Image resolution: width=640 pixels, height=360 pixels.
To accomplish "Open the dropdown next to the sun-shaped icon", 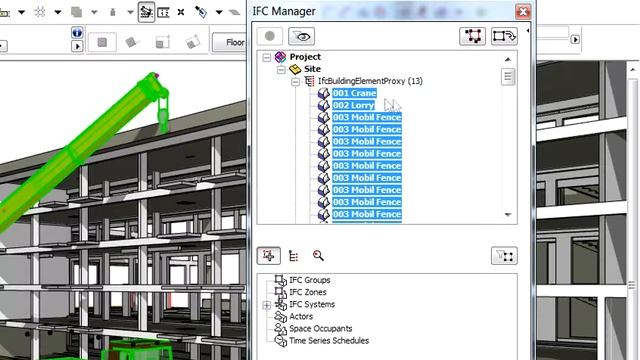I will (x=58, y=12).
